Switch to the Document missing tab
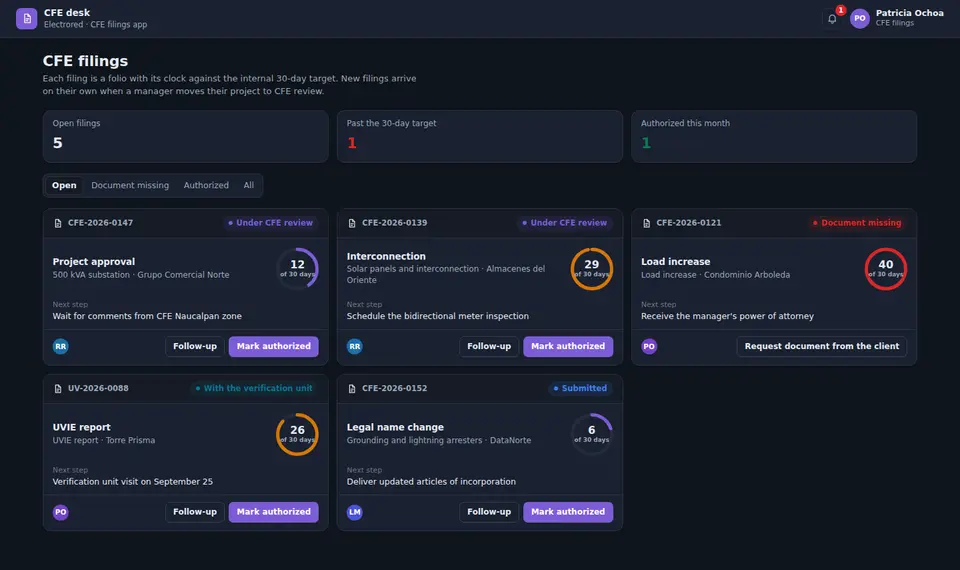Viewport: 960px width, 570px height. pos(130,186)
